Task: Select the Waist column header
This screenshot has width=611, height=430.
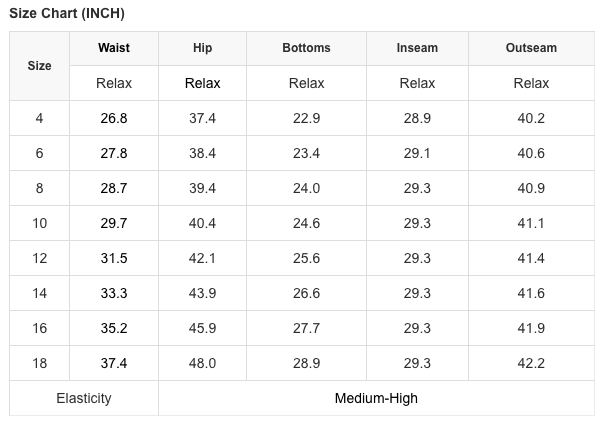Action: [114, 48]
